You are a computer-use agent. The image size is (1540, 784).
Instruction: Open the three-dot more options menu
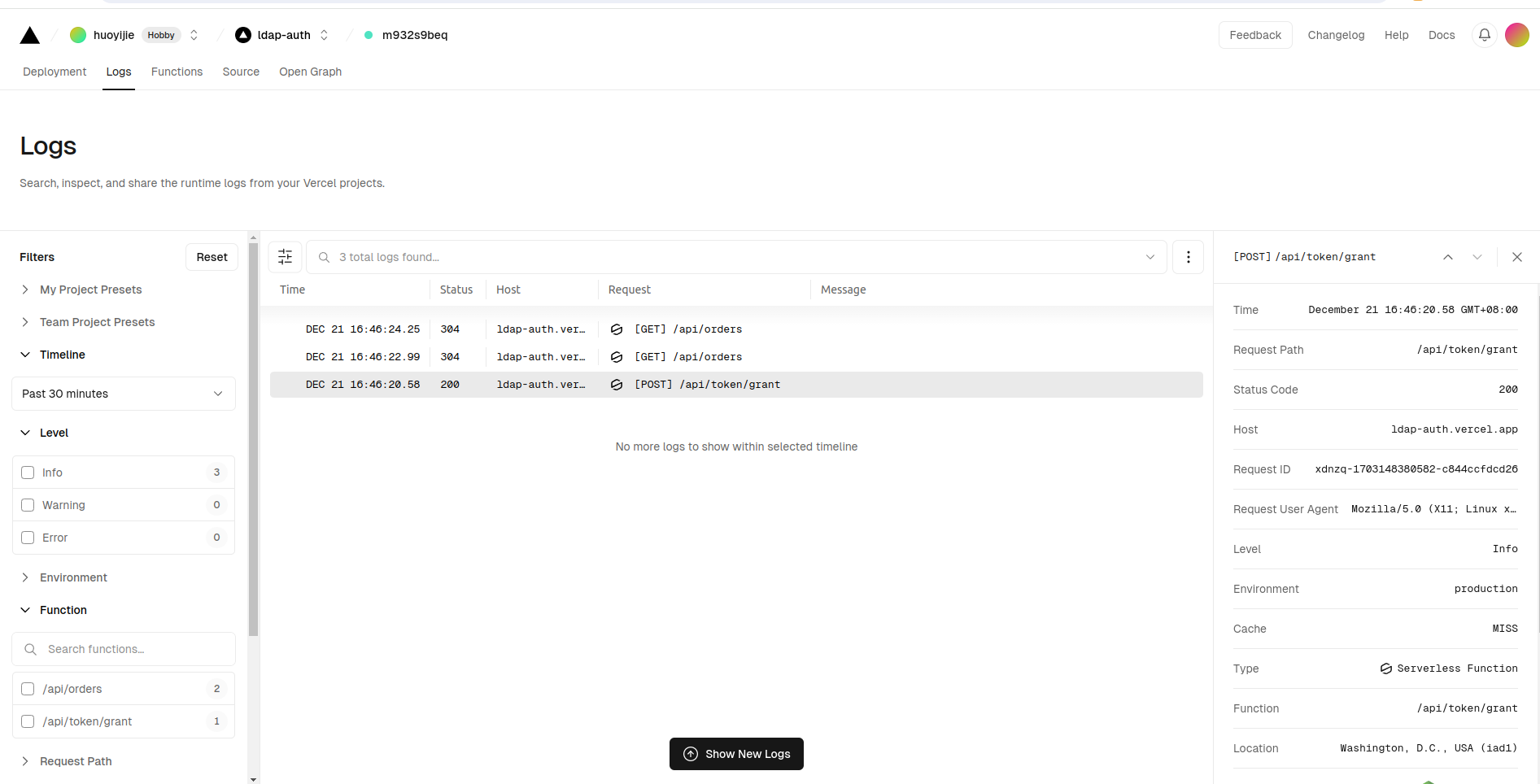point(1188,257)
